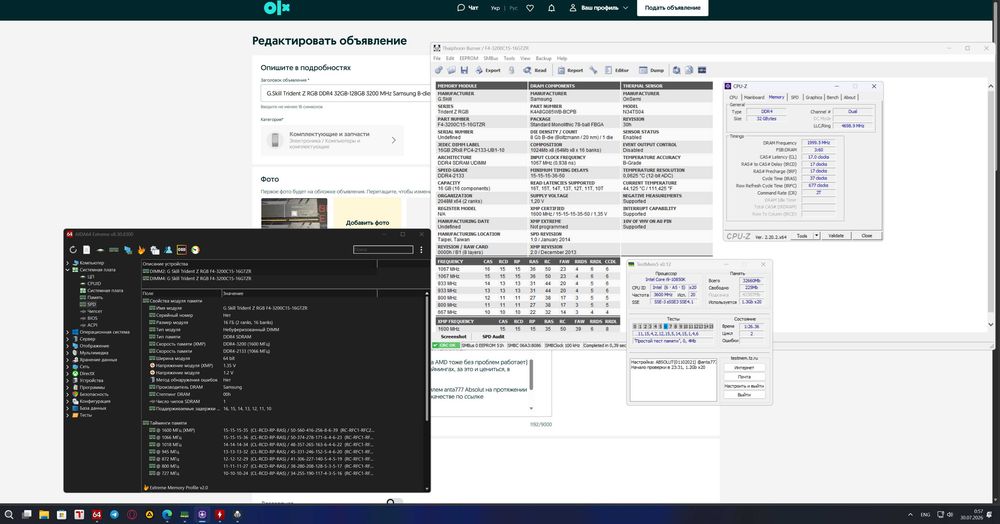The height and width of the screenshot is (524, 1000).
Task: Click the user icon in AIDA64 toolbar
Action: 168,250
